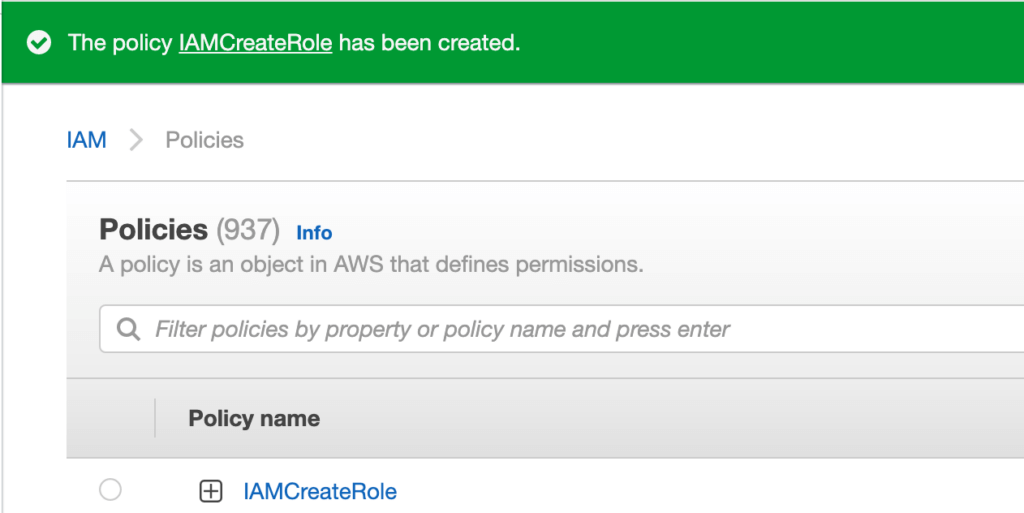This screenshot has width=1024, height=513.
Task: Click 'The policy' text in the banner
Action: [119, 43]
